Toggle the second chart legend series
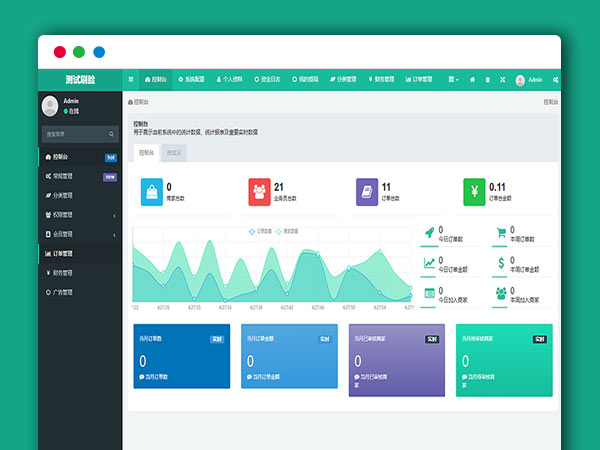This screenshot has height=450, width=600. click(290, 230)
